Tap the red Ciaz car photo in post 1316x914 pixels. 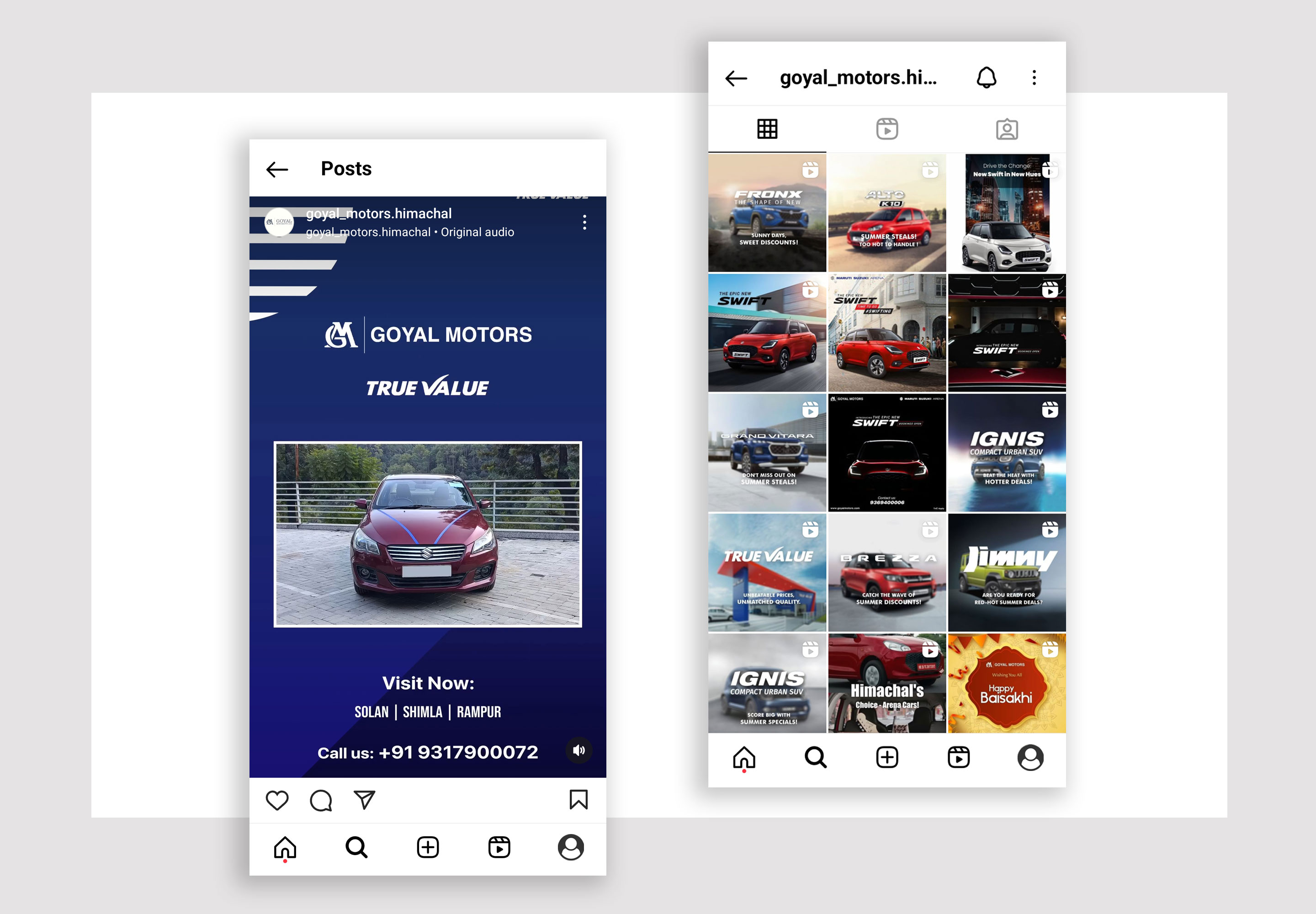[428, 534]
